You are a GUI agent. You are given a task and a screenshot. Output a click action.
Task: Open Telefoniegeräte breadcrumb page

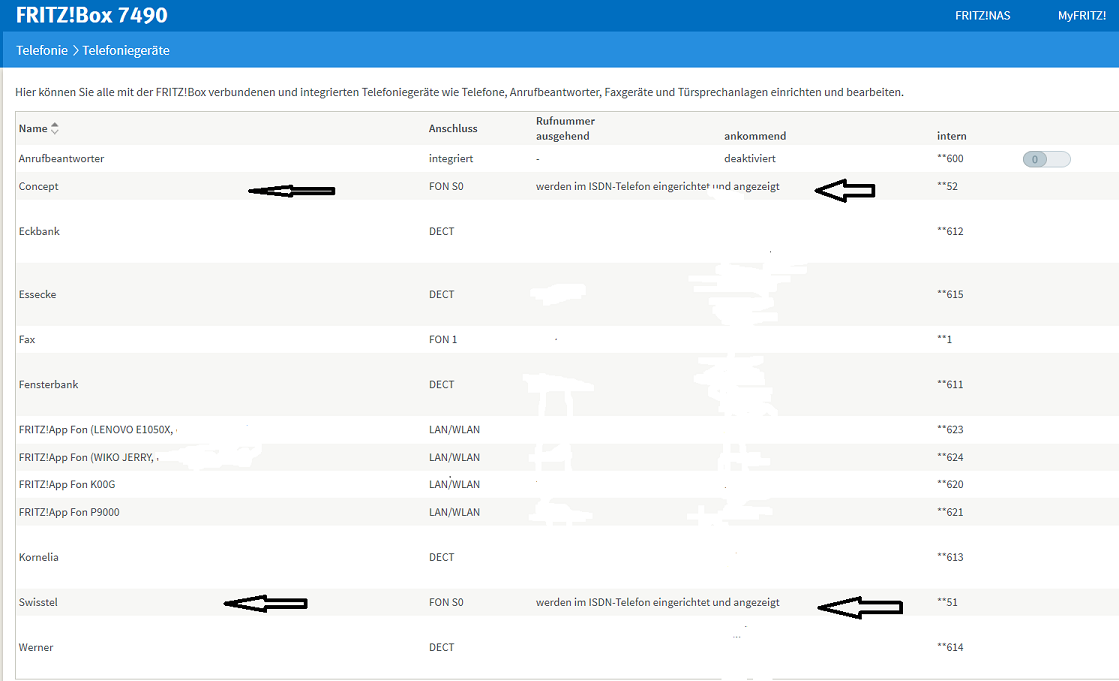click(126, 51)
